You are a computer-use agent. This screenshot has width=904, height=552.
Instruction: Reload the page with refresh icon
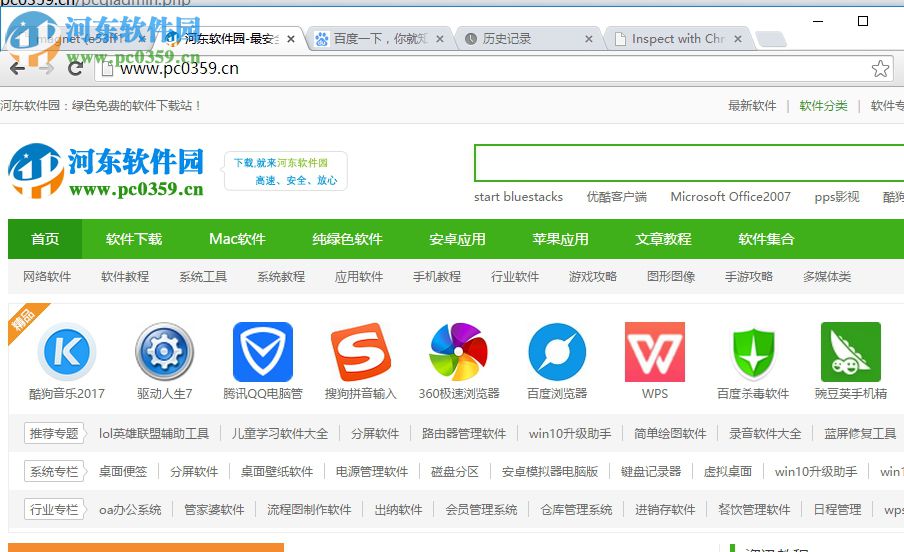click(75, 69)
